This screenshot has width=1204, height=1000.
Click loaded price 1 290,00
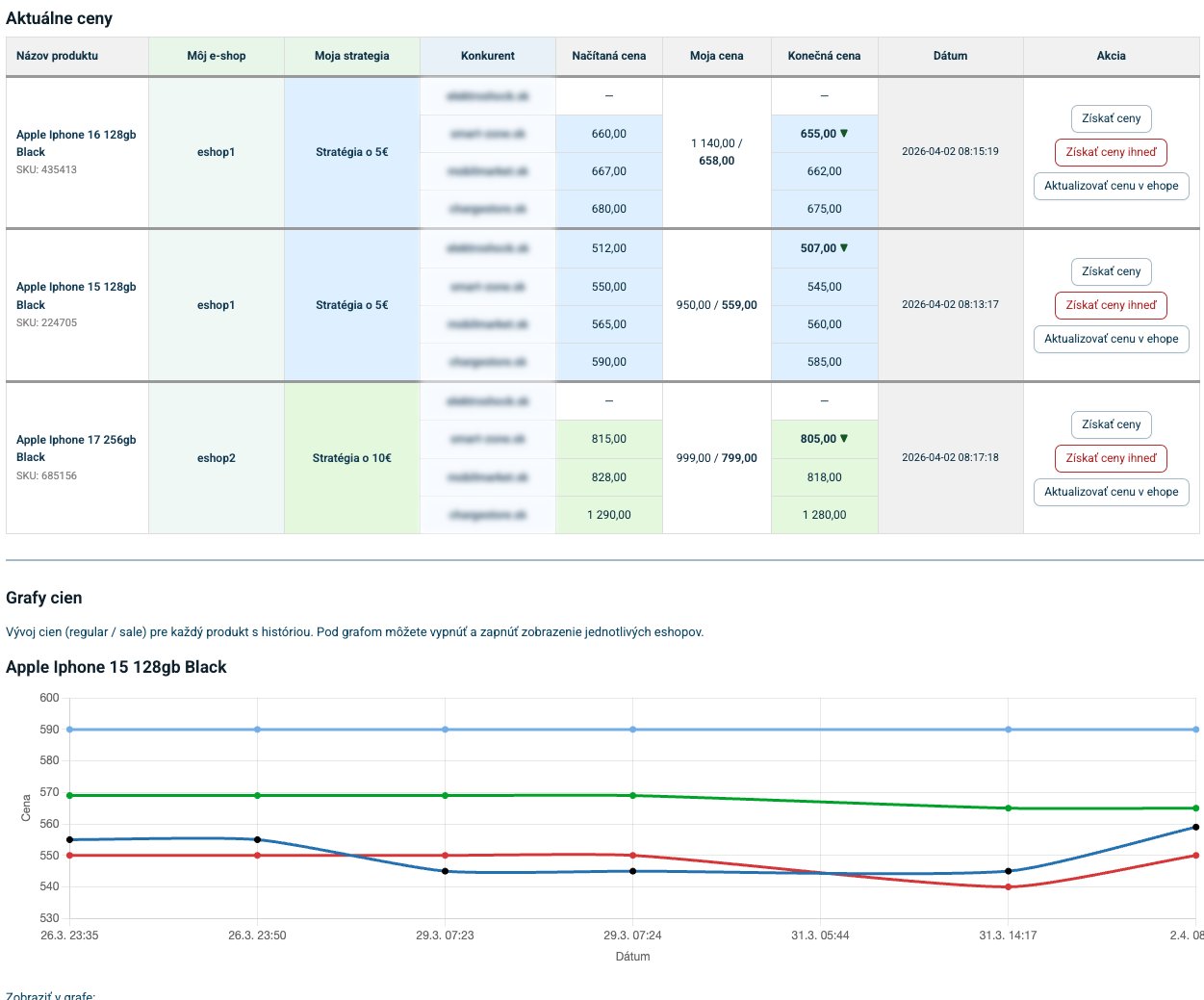(609, 515)
